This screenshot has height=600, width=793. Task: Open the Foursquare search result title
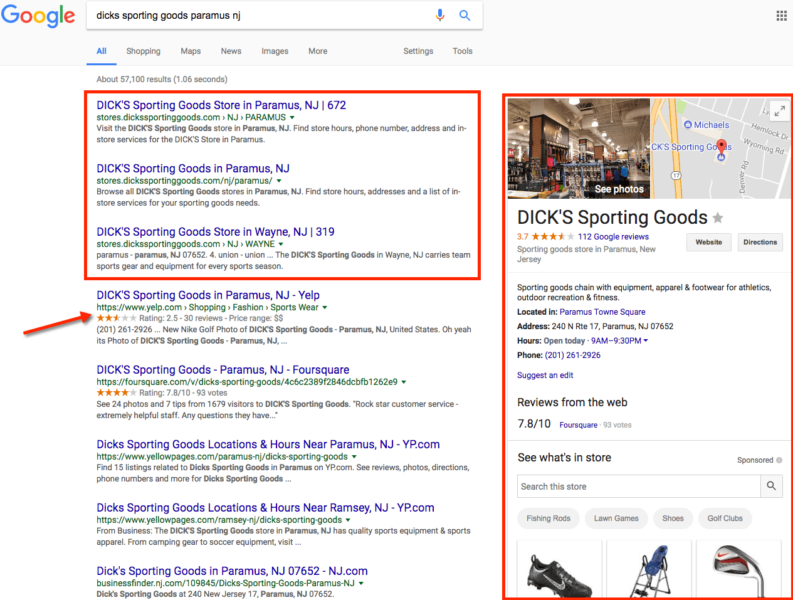[x=223, y=370]
